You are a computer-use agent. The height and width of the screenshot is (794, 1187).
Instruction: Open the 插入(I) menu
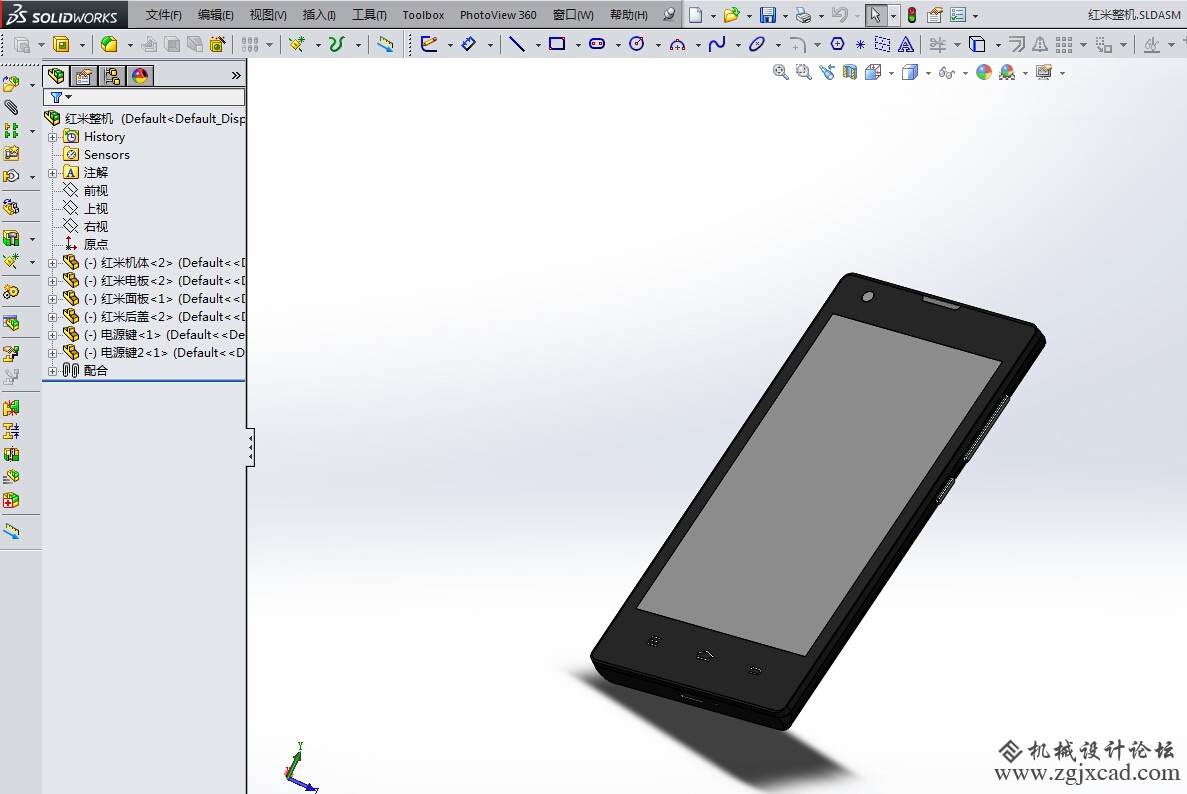pyautogui.click(x=319, y=14)
